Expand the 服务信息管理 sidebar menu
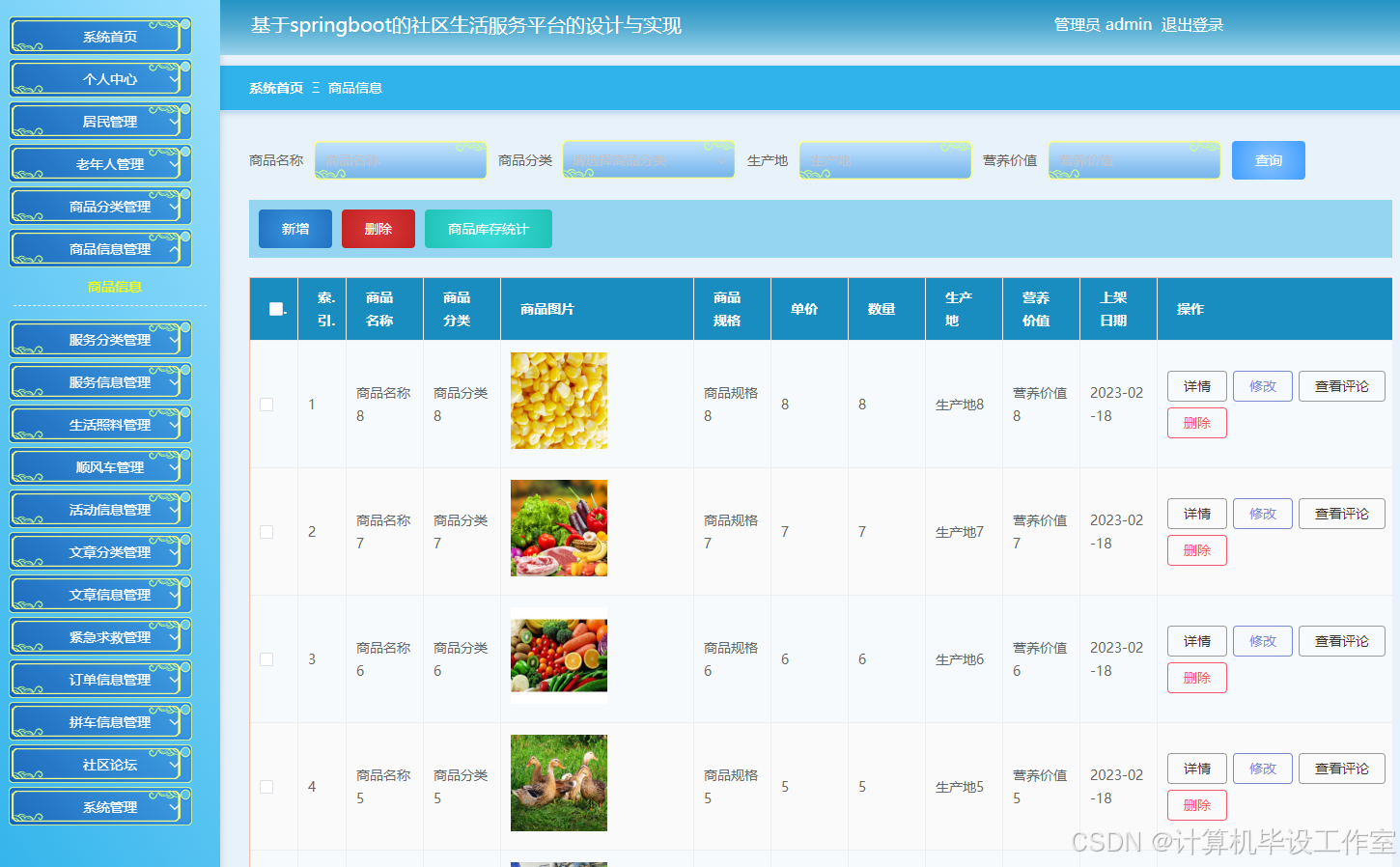Viewport: 1400px width, 867px height. [x=100, y=381]
